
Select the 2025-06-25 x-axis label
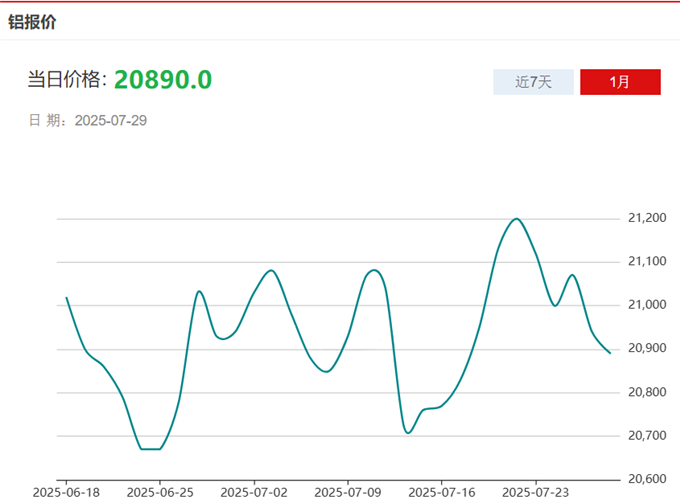click(160, 492)
